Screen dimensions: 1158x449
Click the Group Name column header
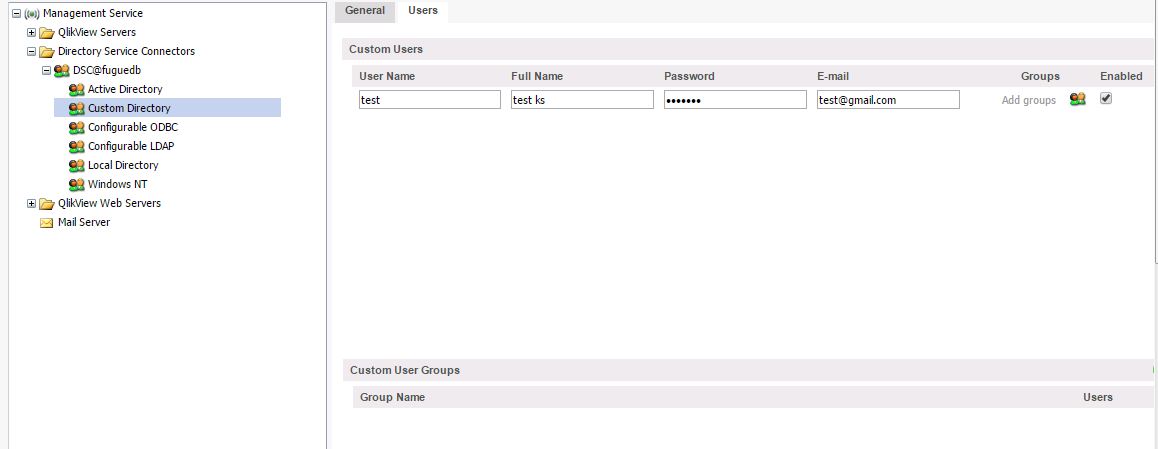click(392, 397)
